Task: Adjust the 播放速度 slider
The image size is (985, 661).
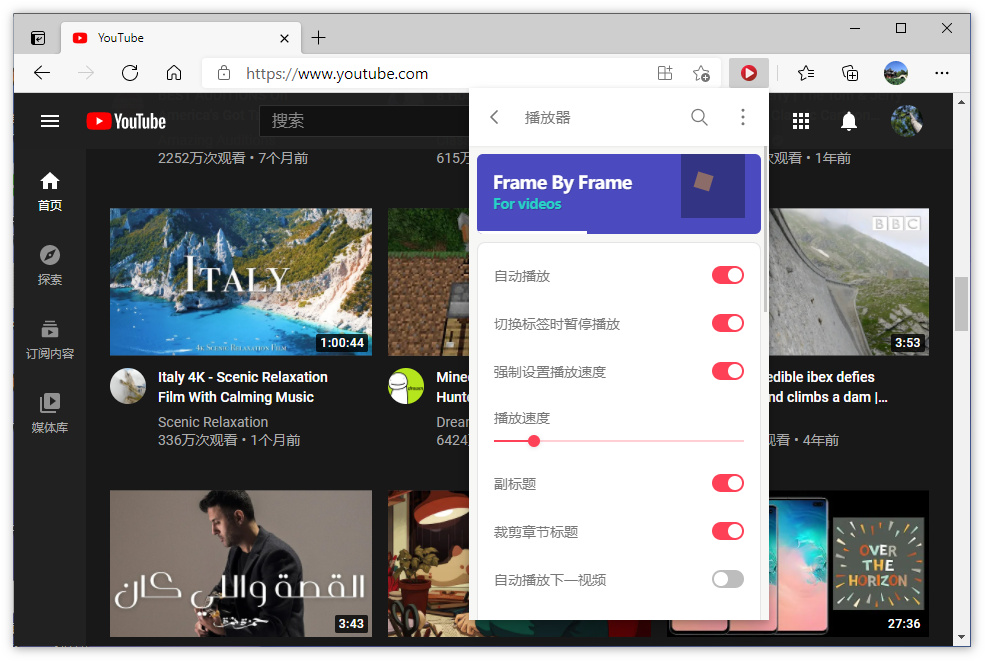Action: (x=533, y=440)
